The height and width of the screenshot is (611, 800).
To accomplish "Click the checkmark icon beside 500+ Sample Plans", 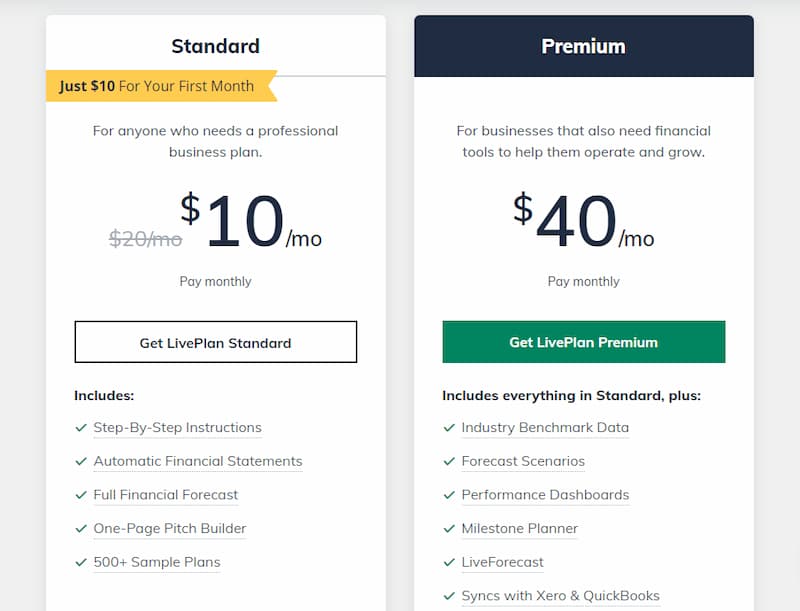I will (x=81, y=562).
